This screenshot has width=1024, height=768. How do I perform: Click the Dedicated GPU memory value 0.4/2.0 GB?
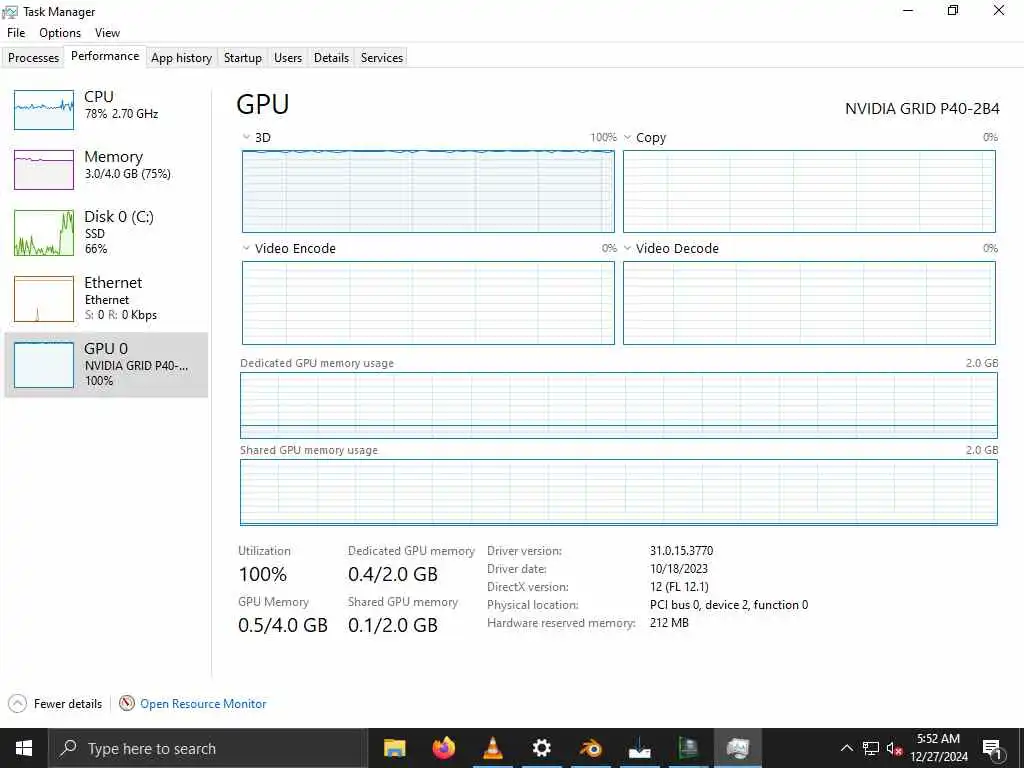392,574
